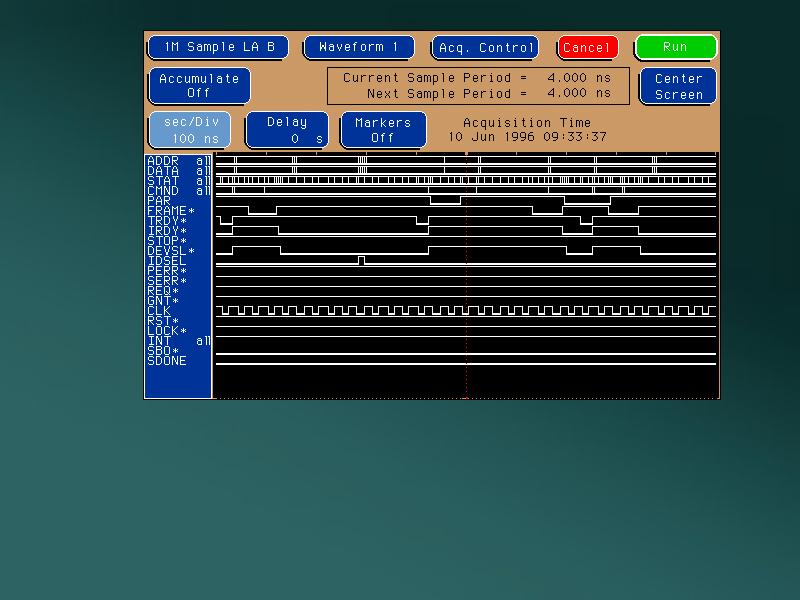Select the DEVSL* signal label
The height and width of the screenshot is (600, 800).
(x=171, y=251)
